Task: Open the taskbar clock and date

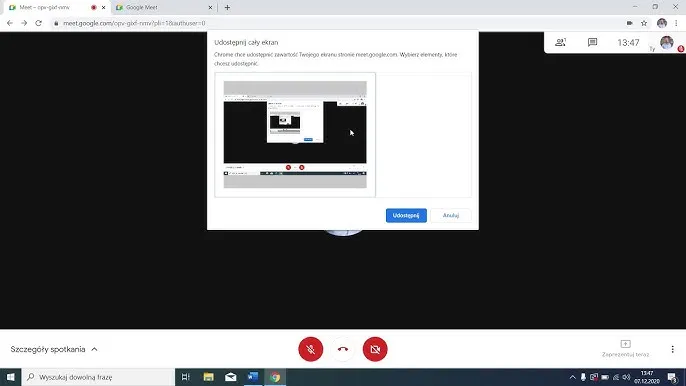Action: coord(647,377)
